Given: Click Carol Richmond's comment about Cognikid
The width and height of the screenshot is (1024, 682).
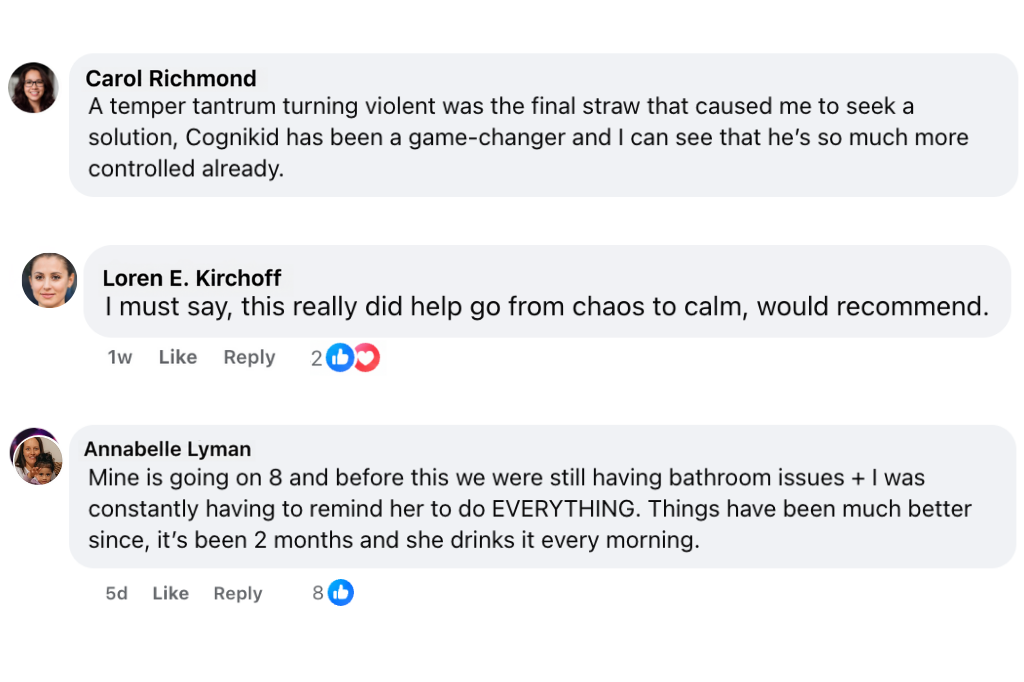Looking at the screenshot, I should point(528,137).
